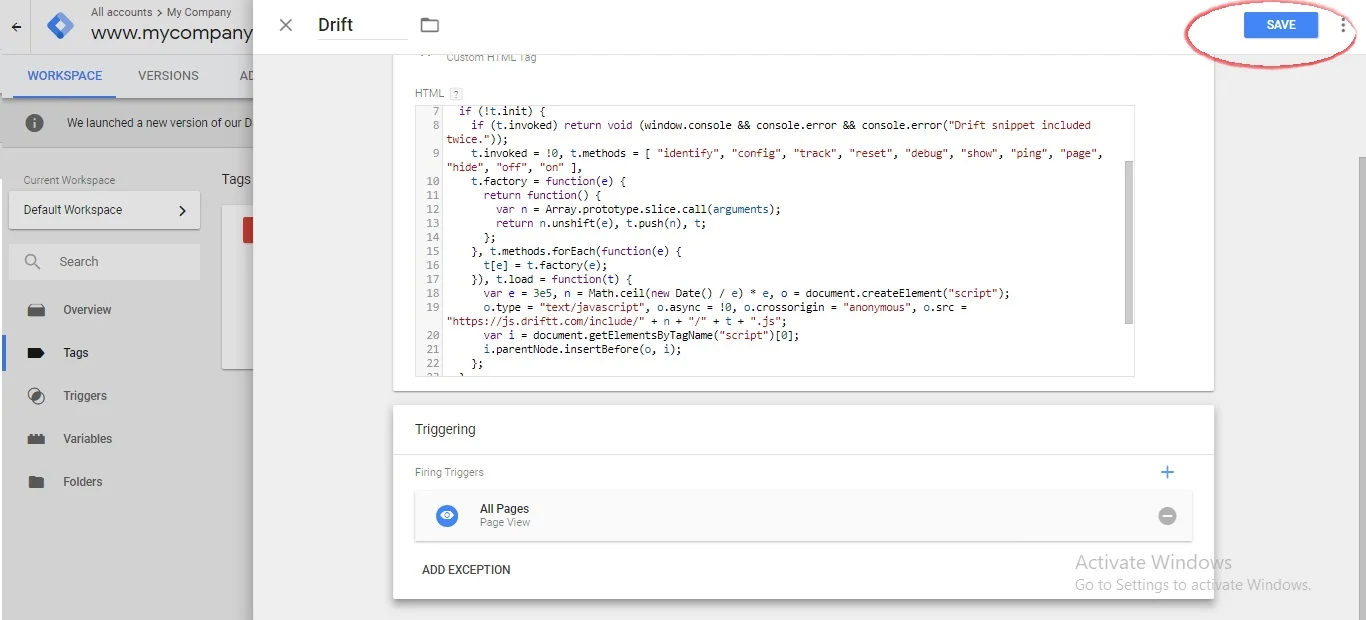Click the Tags label icon

tap(36, 353)
